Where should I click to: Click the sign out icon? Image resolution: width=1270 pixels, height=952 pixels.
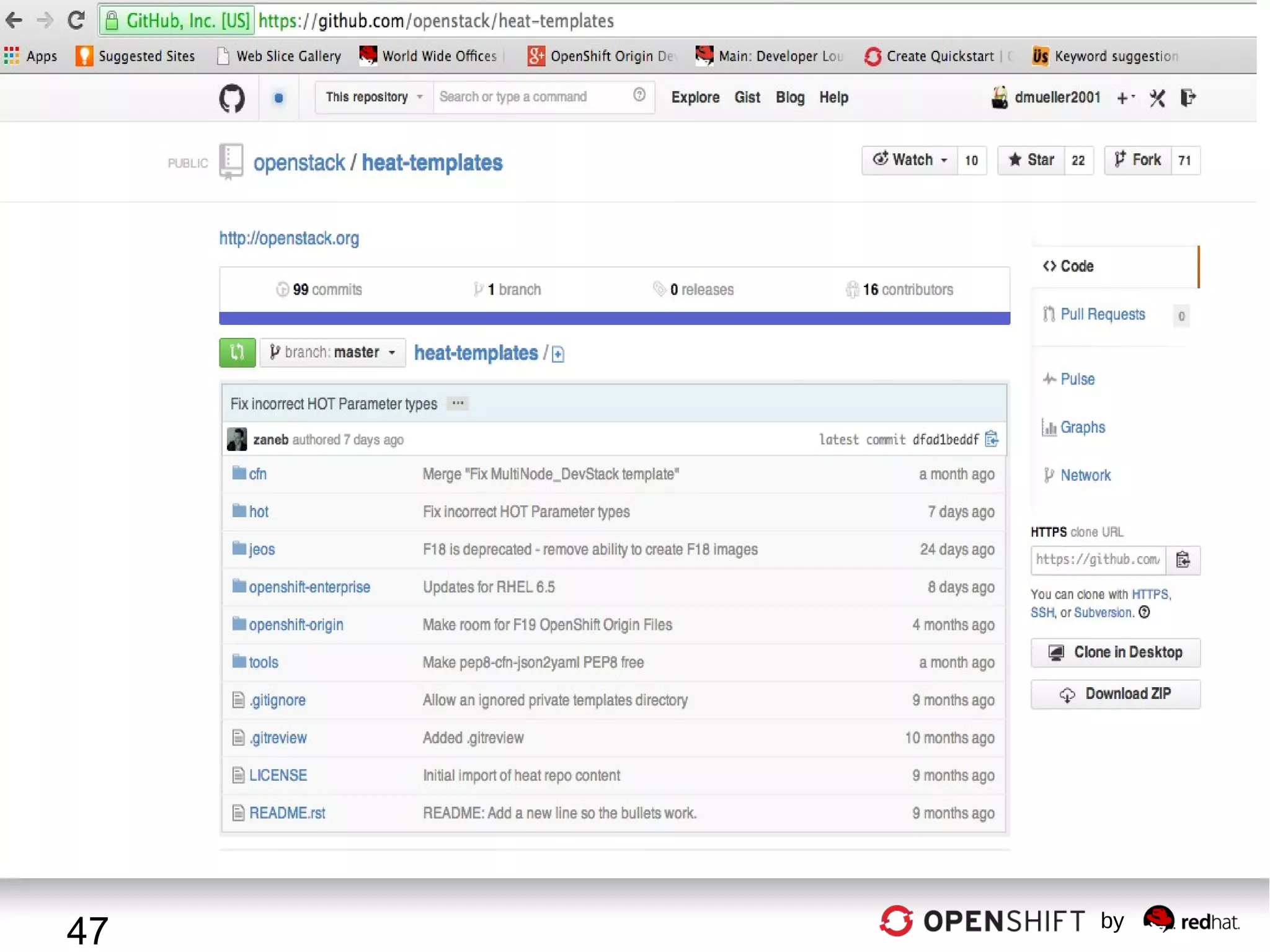(x=1188, y=98)
